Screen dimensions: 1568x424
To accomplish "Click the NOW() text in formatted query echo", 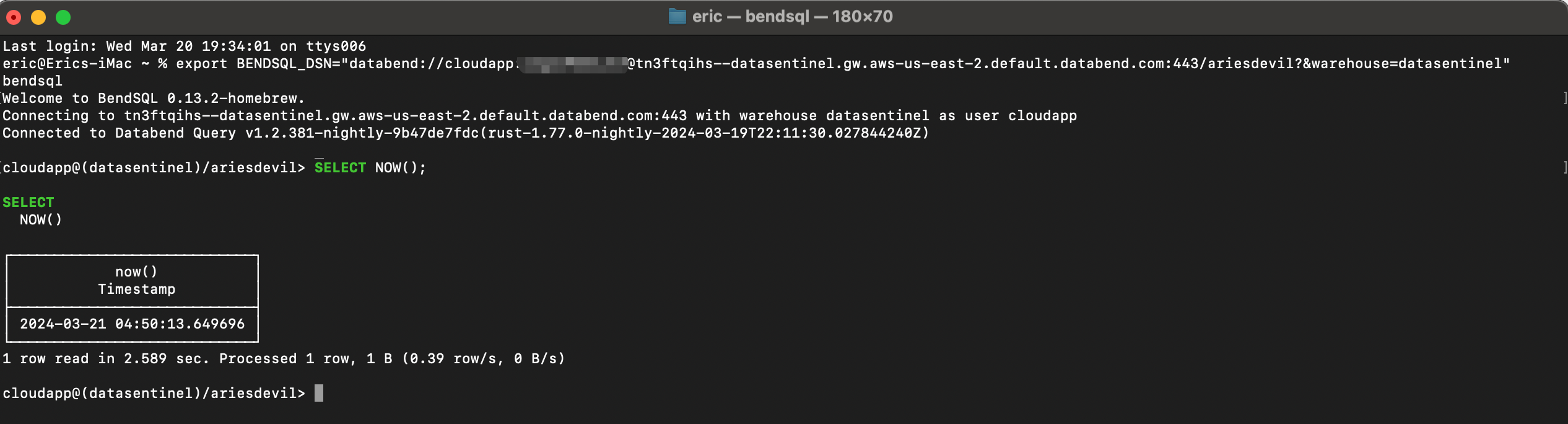I will 41,220.
